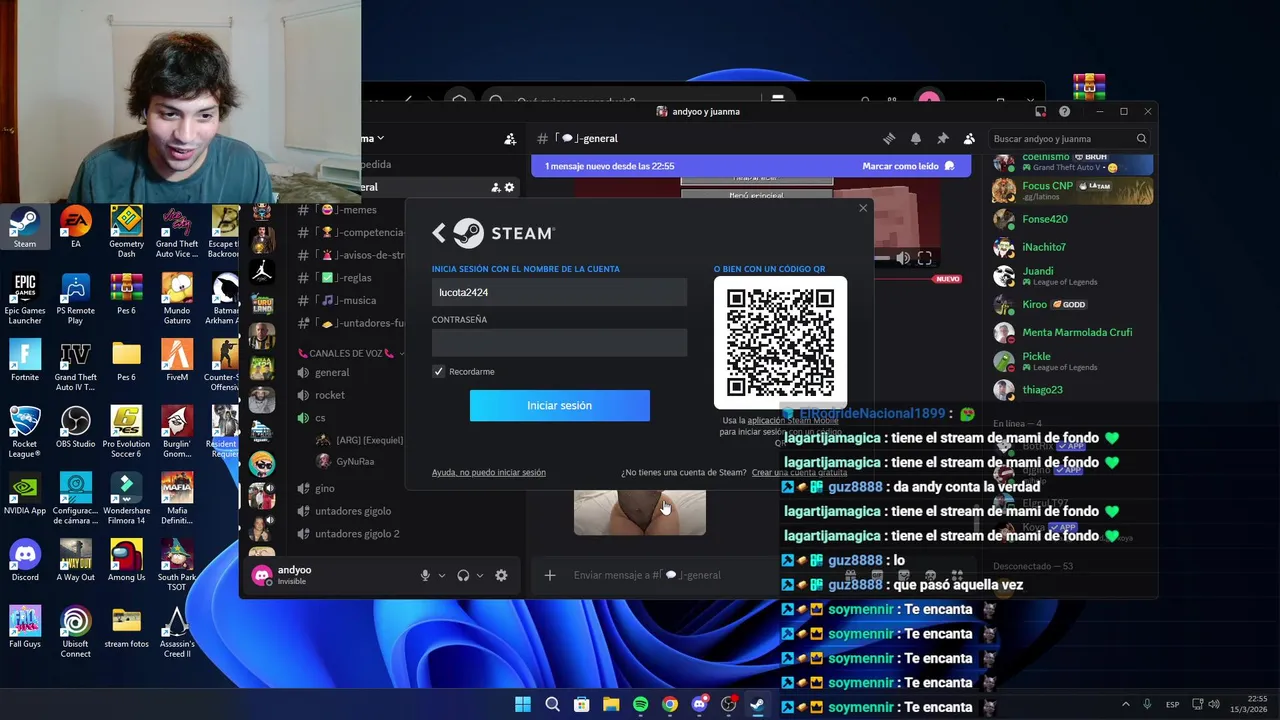Click the plus attach button in message bar

tap(549, 575)
